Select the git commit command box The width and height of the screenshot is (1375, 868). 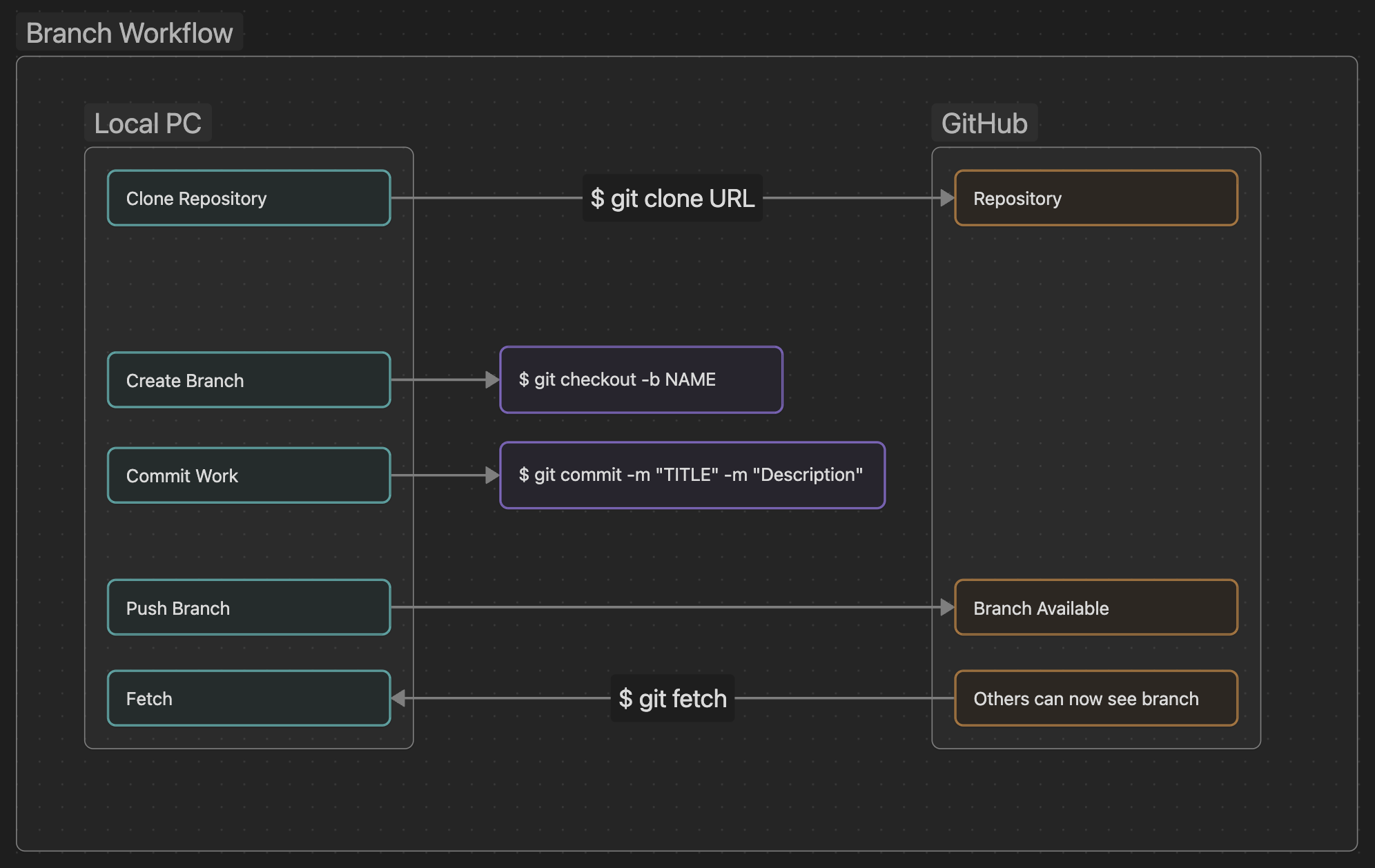click(691, 475)
